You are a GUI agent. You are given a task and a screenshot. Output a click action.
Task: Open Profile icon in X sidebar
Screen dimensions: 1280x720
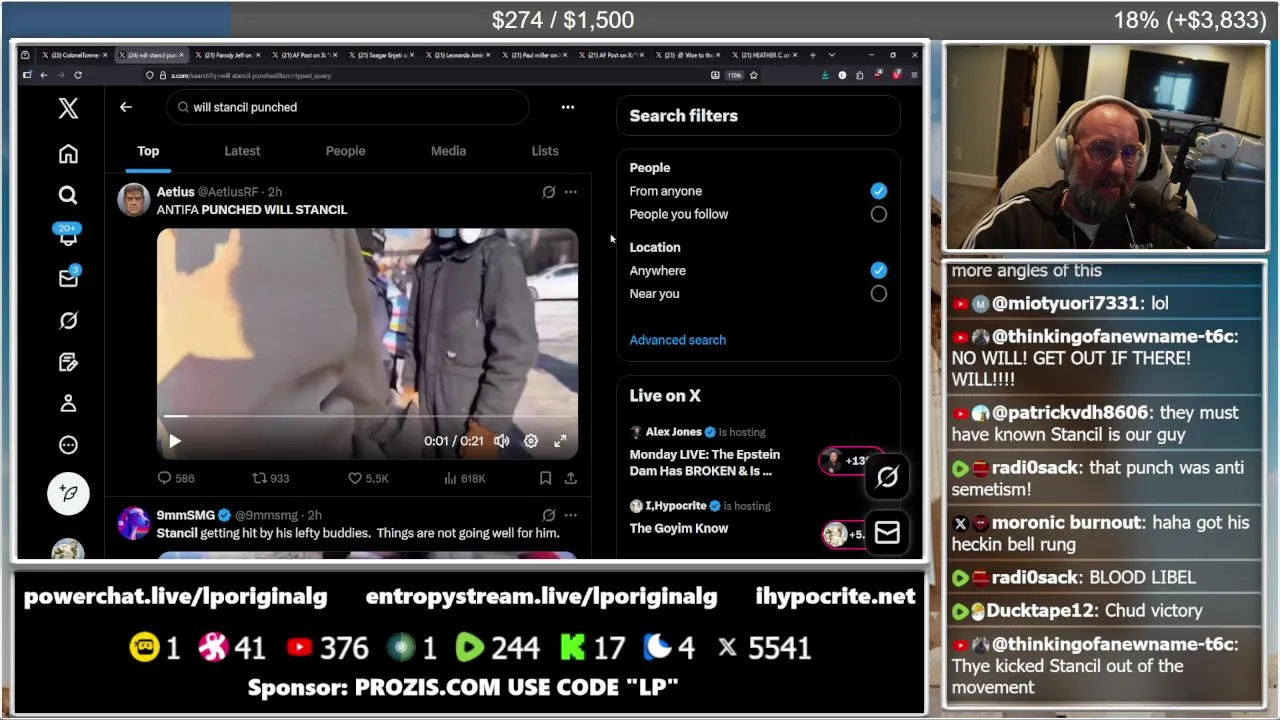[x=68, y=403]
